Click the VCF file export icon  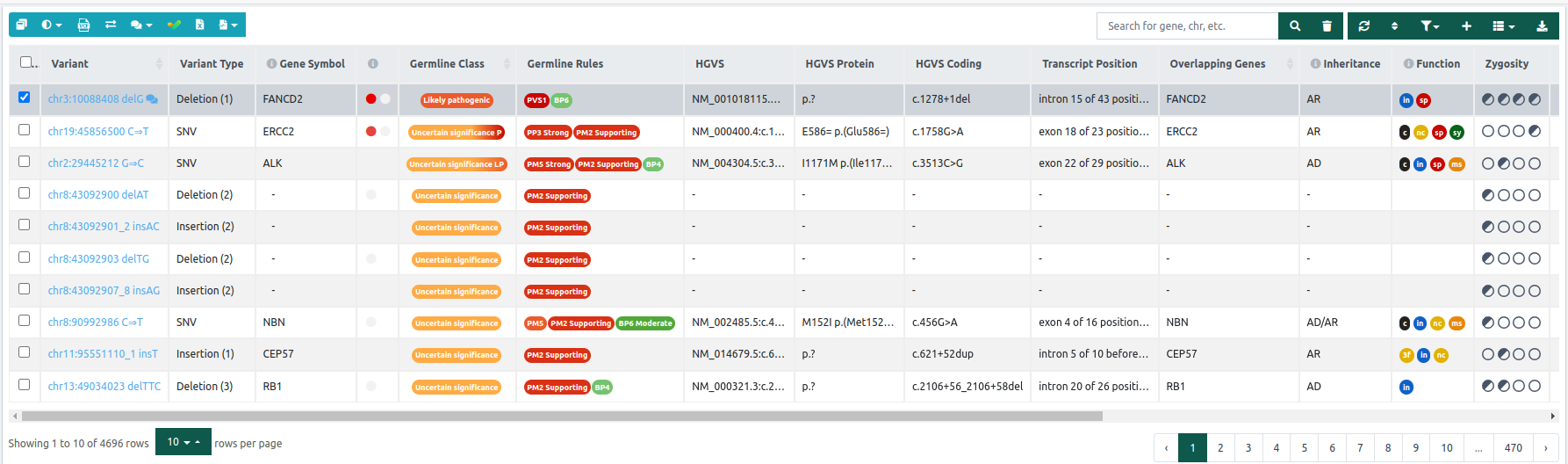(x=83, y=25)
